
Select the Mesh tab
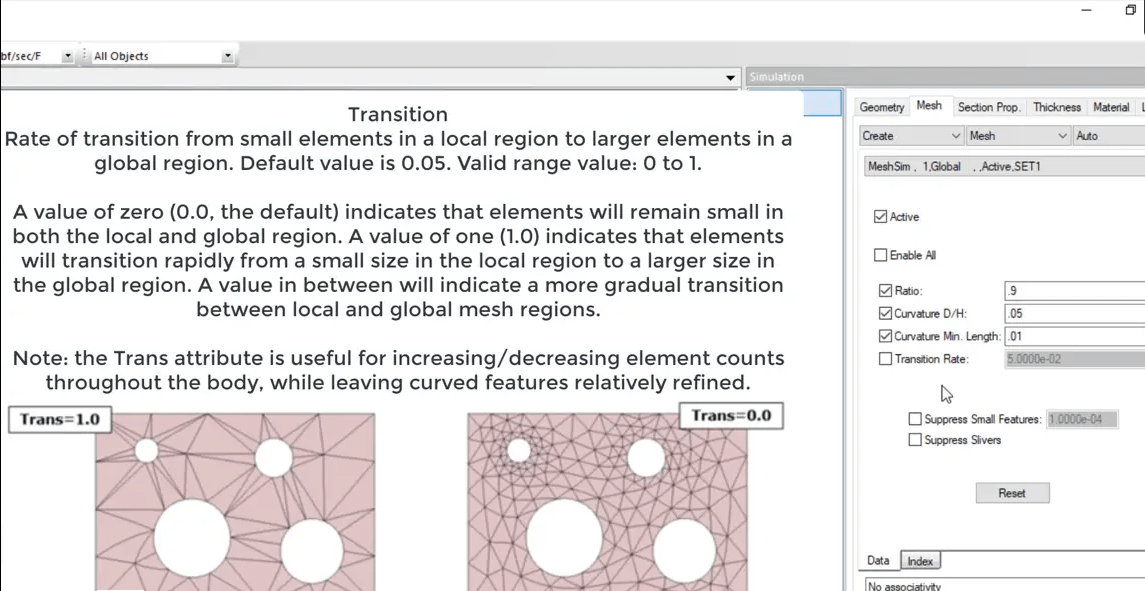pos(930,104)
